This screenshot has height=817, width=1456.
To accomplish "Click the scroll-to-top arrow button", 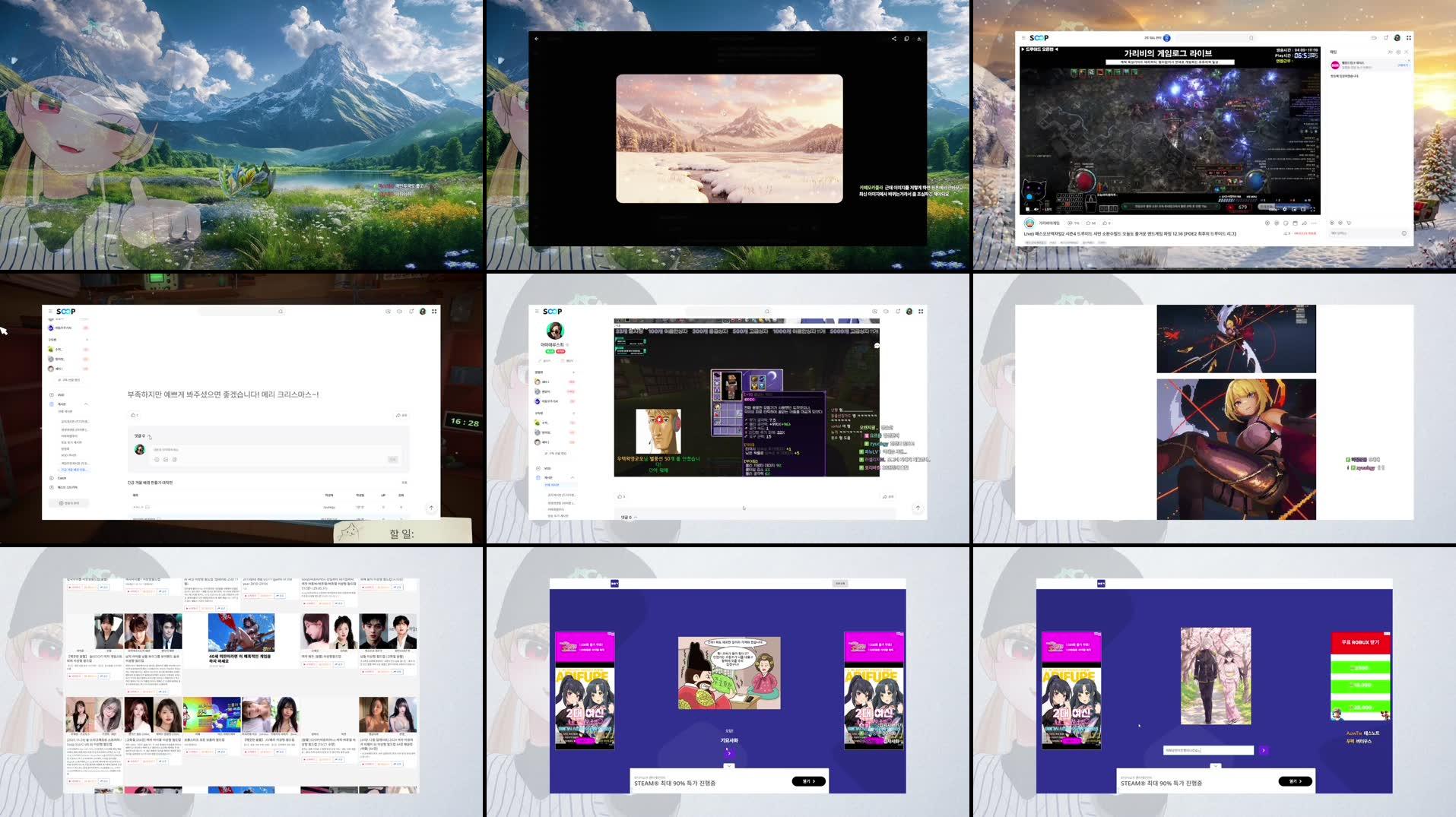I will coord(431,507).
